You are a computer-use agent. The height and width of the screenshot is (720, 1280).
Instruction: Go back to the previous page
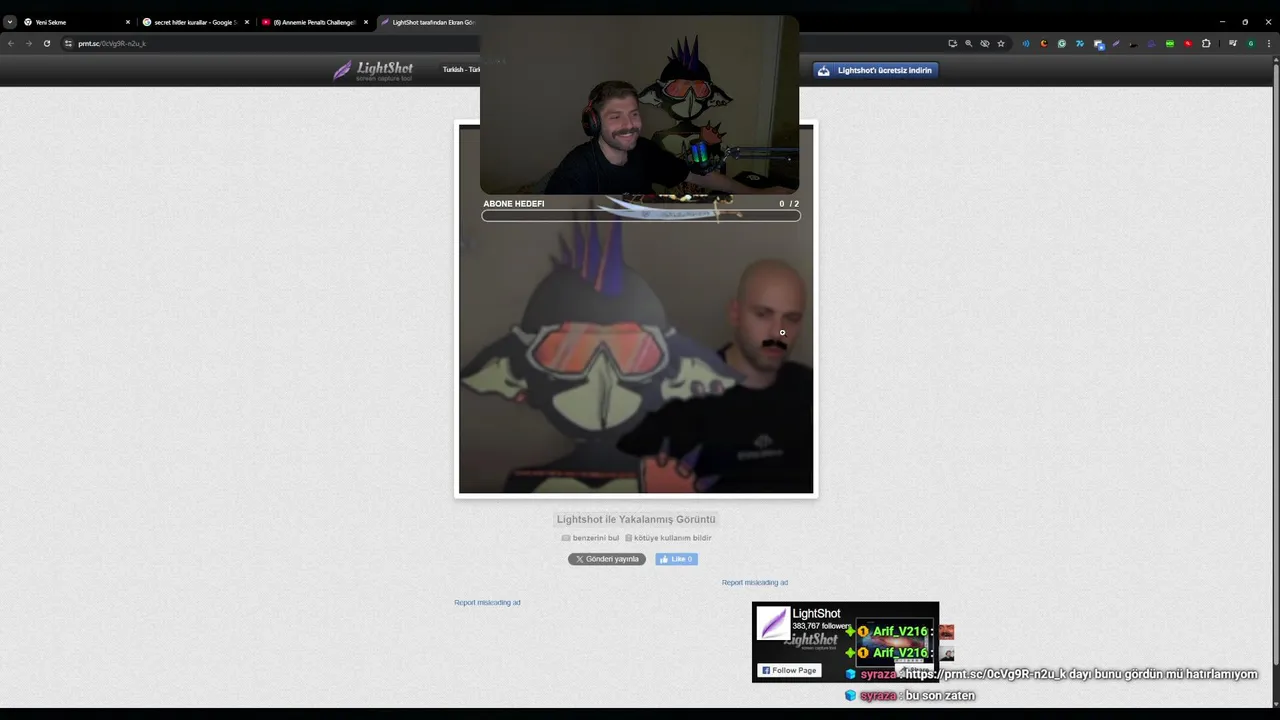click(11, 43)
